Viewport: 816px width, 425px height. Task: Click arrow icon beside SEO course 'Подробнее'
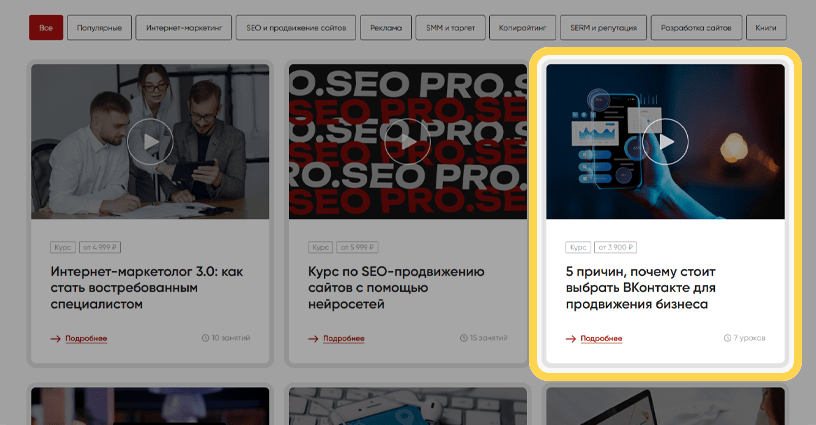pyautogui.click(x=313, y=339)
